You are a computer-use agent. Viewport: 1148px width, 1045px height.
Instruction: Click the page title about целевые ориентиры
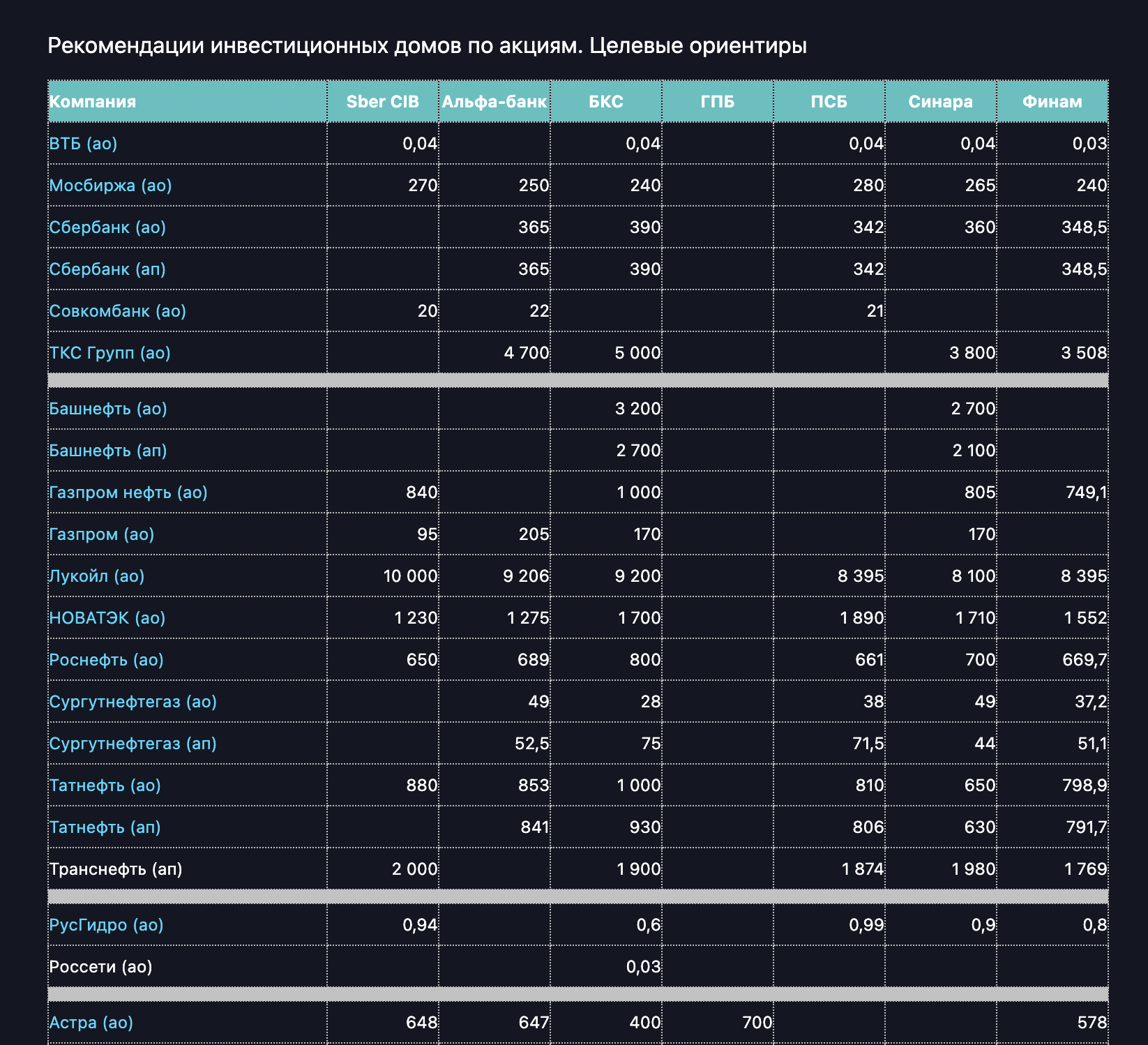coord(427,46)
